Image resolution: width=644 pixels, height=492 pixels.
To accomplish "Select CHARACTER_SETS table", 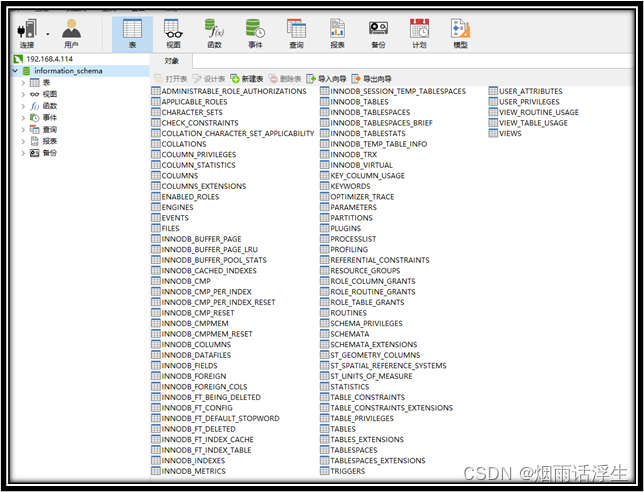I will pos(187,113).
